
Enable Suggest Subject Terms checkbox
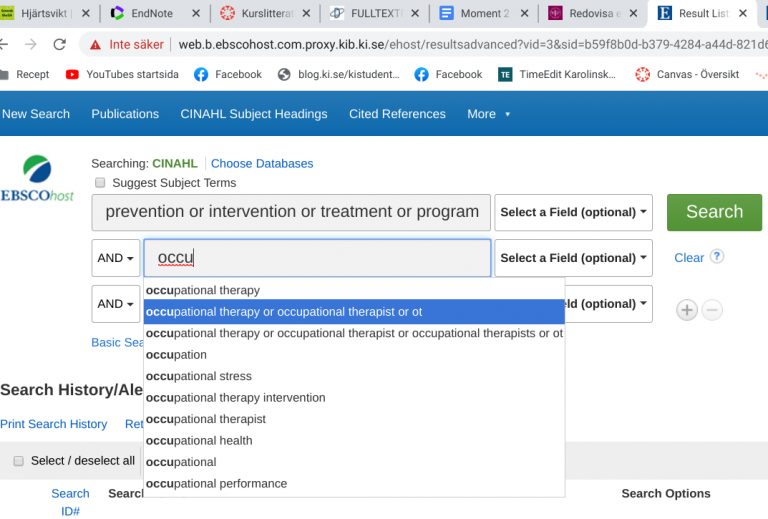coord(99,183)
